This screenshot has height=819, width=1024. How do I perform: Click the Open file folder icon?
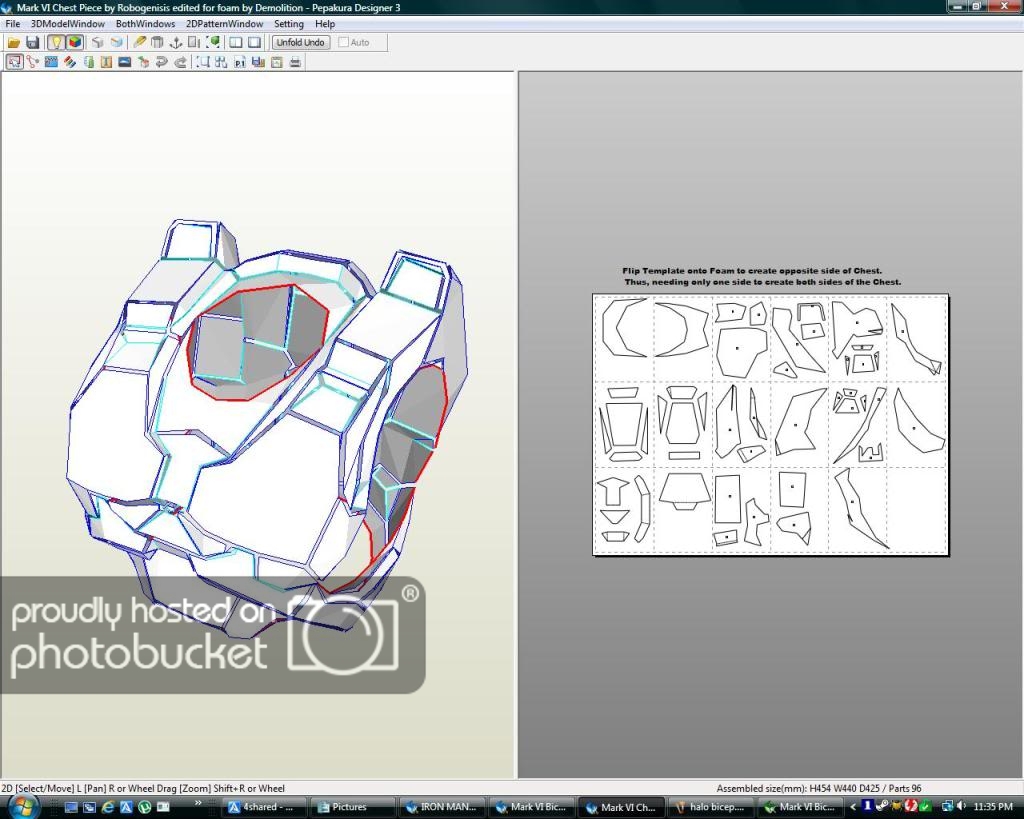click(x=14, y=42)
